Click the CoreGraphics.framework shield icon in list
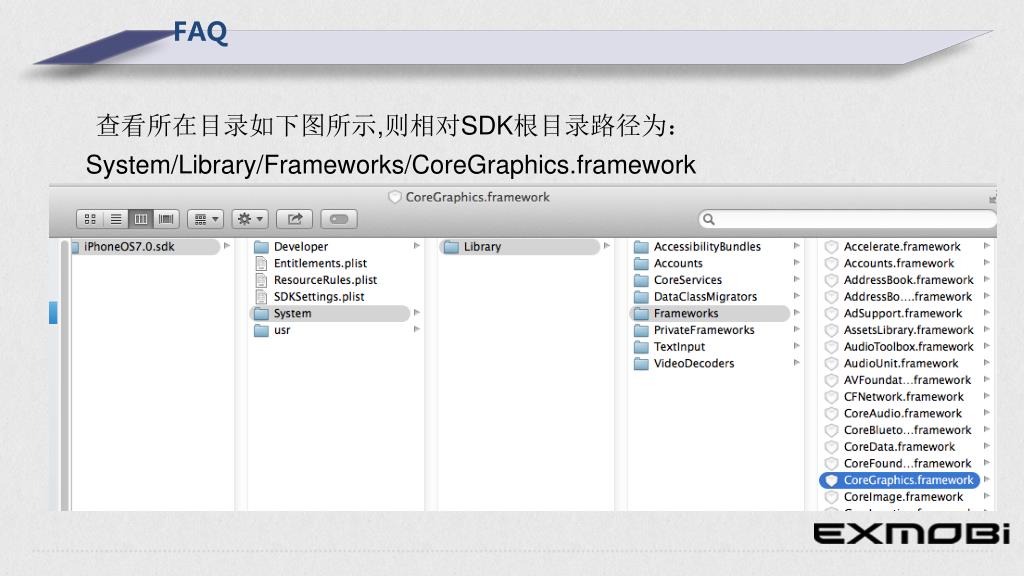 831,480
